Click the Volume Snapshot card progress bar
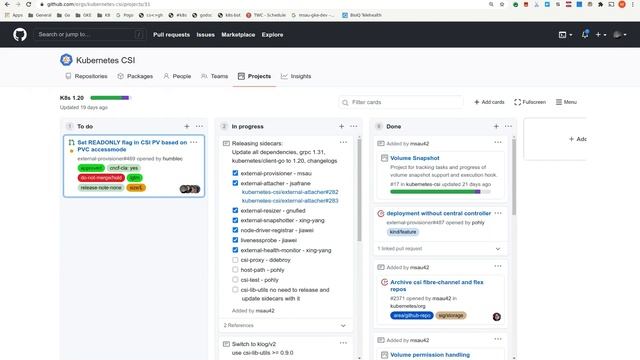This screenshot has width=640, height=360. click(x=440, y=191)
